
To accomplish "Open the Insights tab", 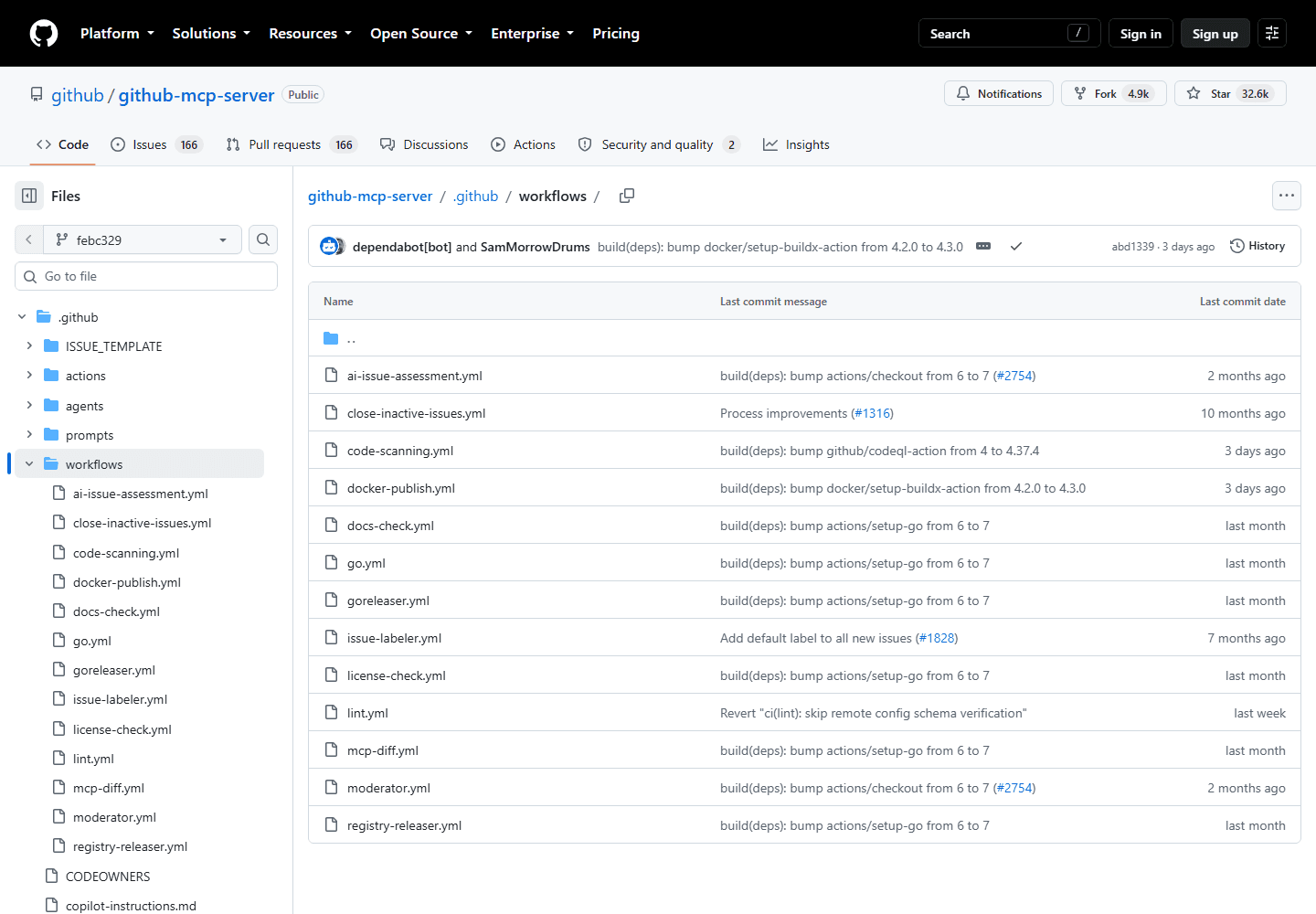I will tap(796, 144).
